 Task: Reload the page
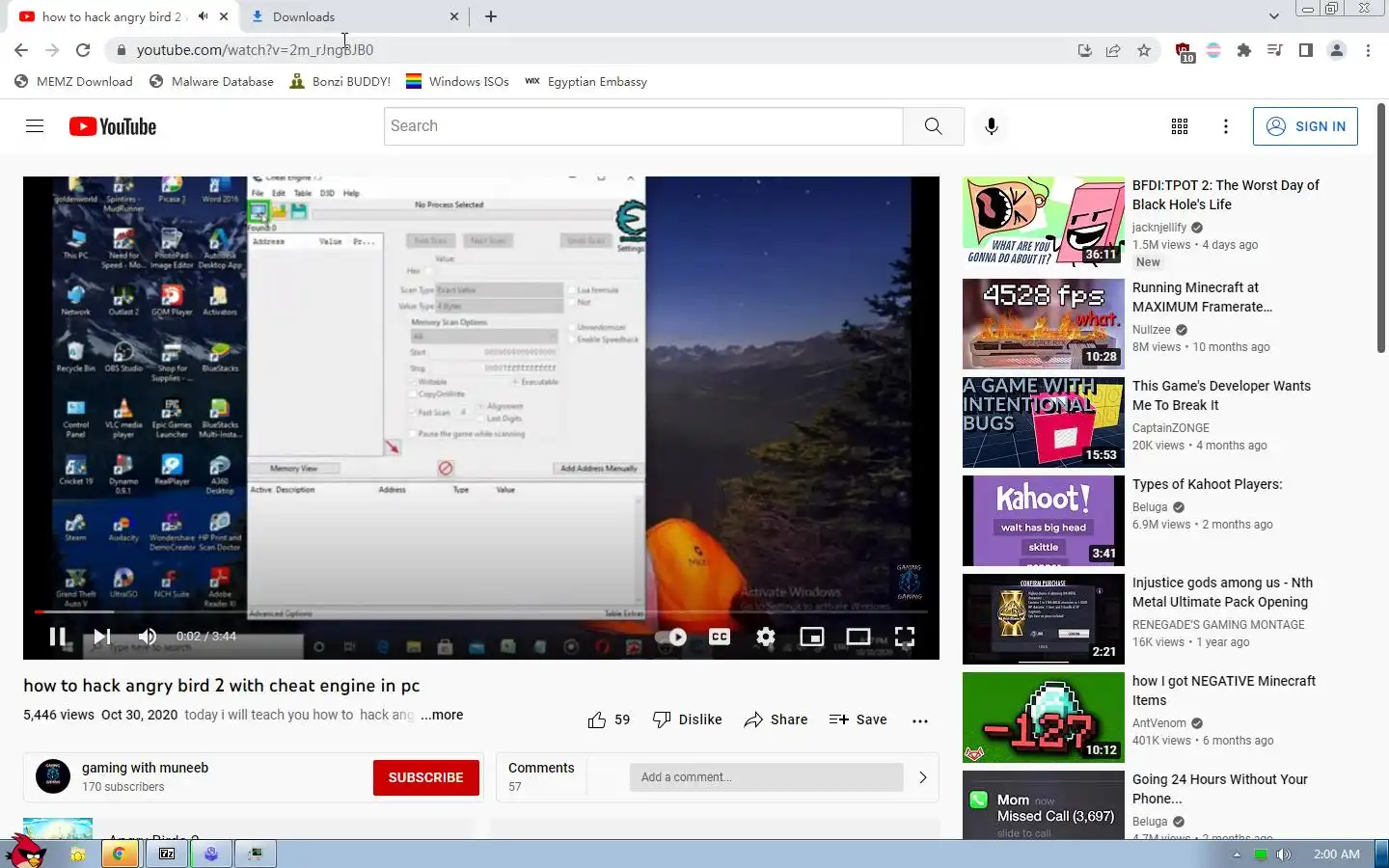pos(83,50)
